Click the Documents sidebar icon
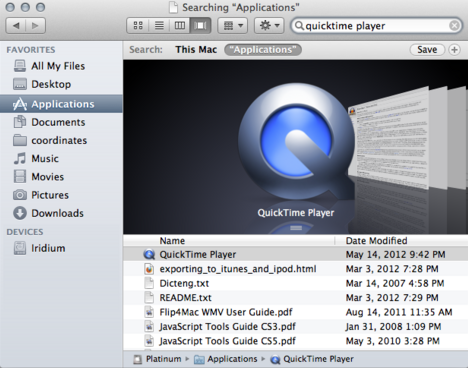The width and height of the screenshot is (468, 368). pos(20,122)
